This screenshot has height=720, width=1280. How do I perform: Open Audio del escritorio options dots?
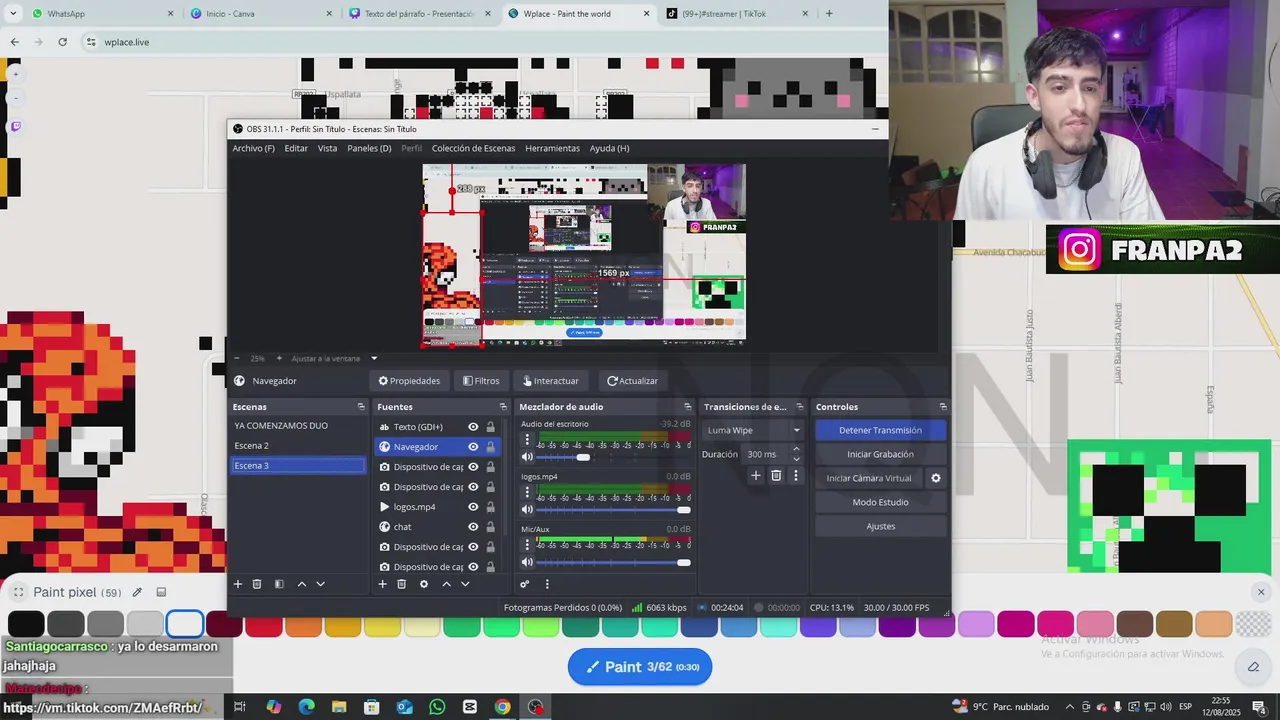point(527,439)
